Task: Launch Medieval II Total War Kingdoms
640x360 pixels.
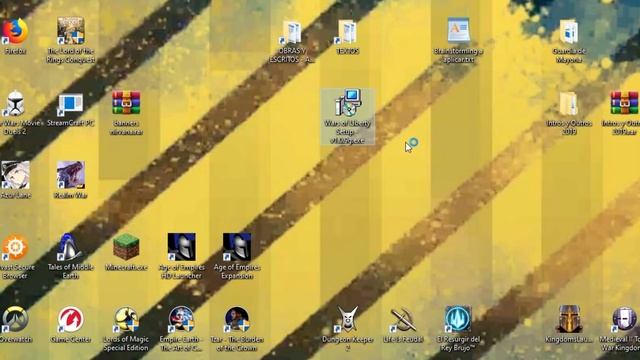Action: click(x=624, y=319)
